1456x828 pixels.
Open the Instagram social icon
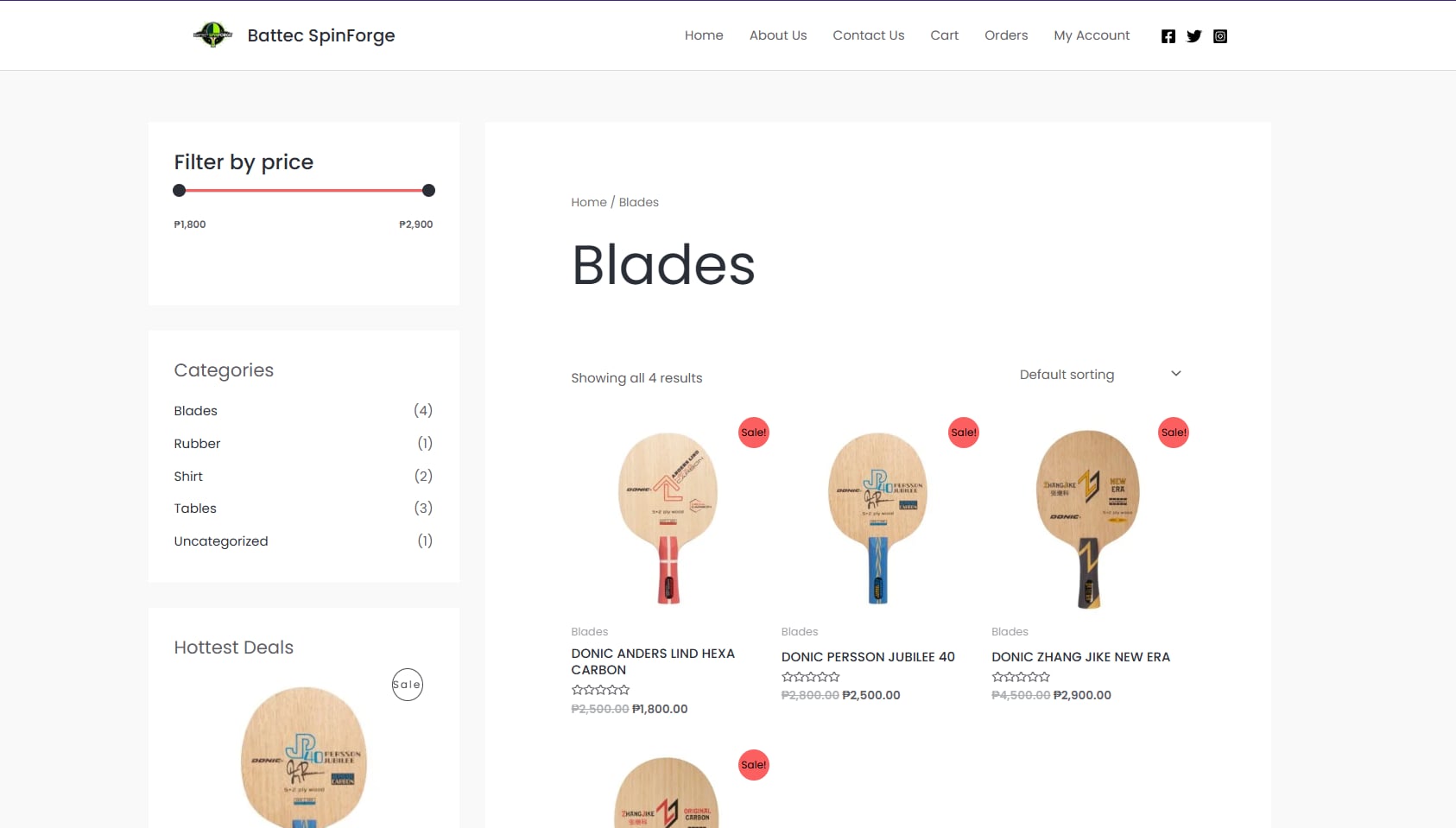(1220, 35)
